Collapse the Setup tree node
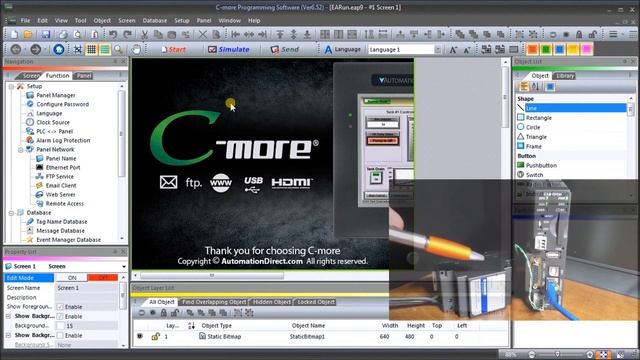The height and width of the screenshot is (360, 640). click(x=11, y=87)
